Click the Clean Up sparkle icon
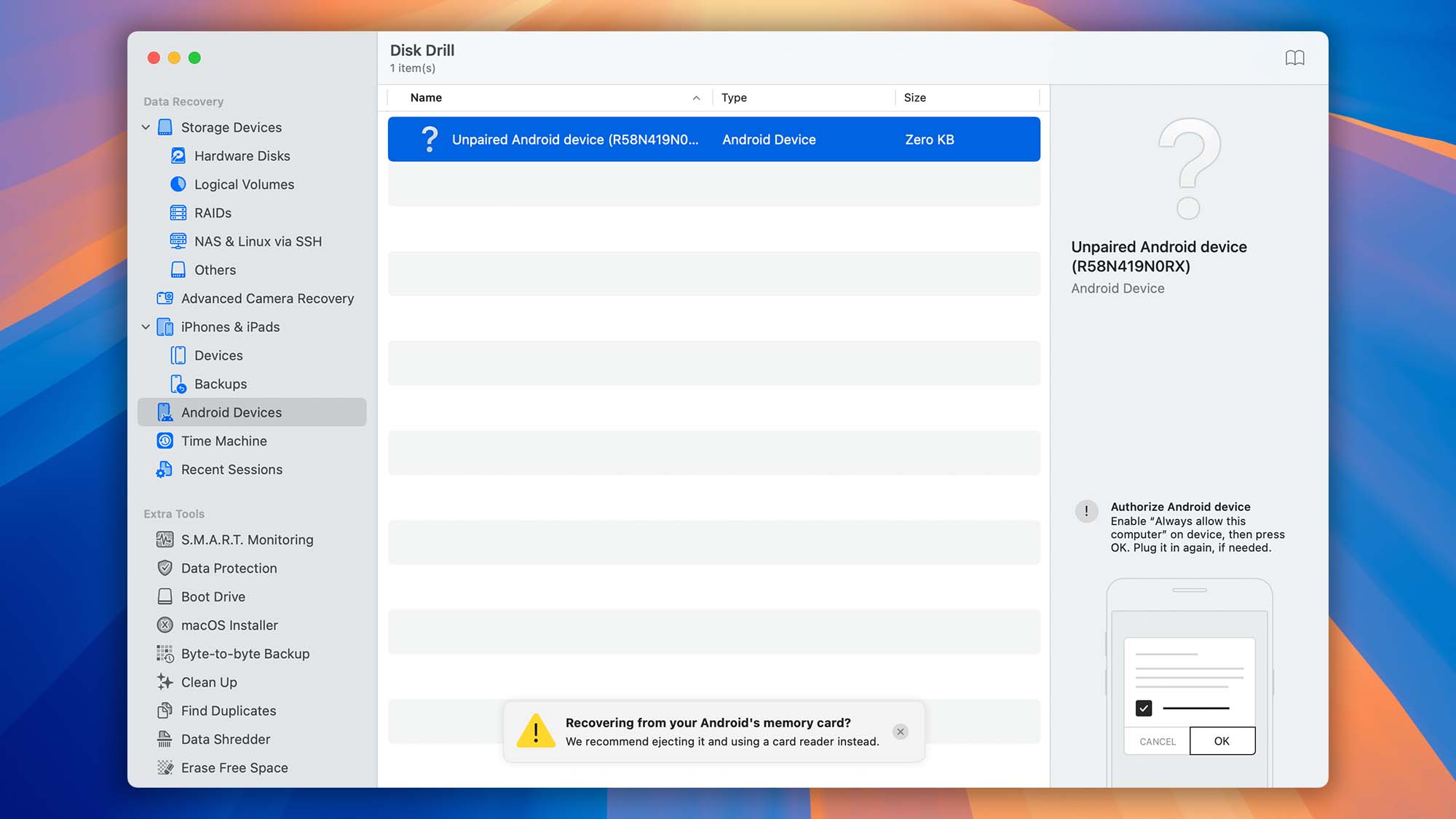Viewport: 1456px width, 819px height. 165,682
